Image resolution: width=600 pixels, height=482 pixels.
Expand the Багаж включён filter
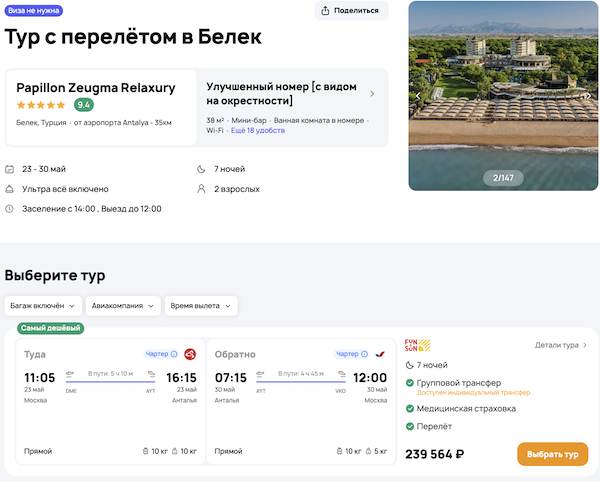coord(43,305)
